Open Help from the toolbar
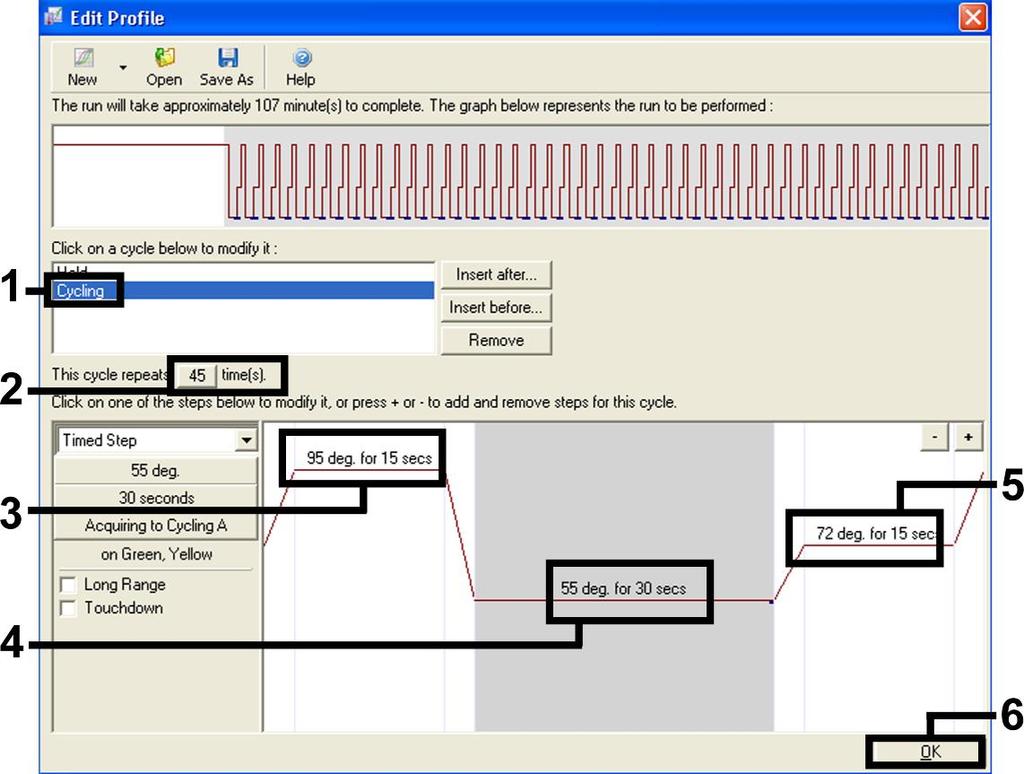This screenshot has width=1024, height=774. pos(300,67)
